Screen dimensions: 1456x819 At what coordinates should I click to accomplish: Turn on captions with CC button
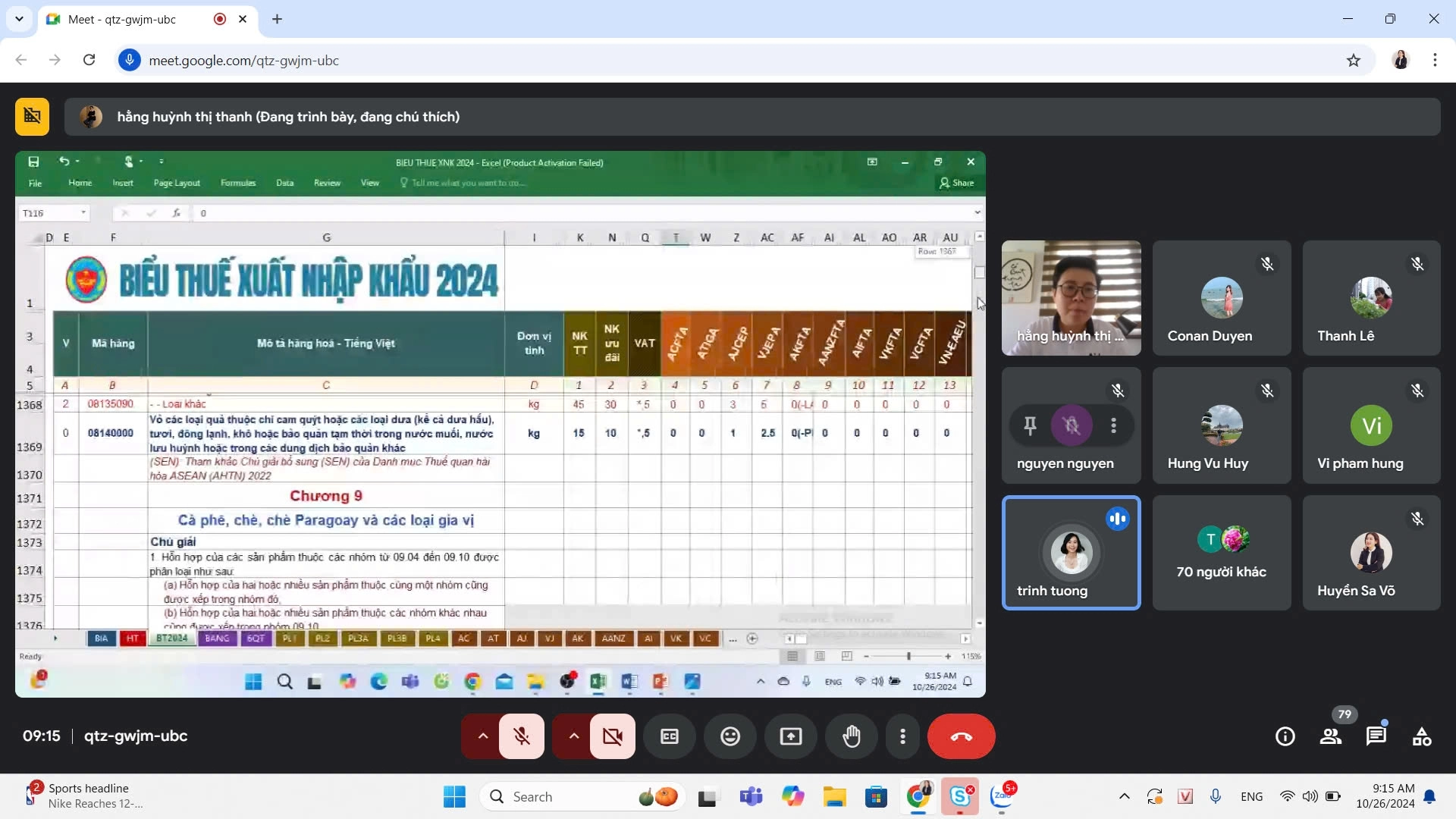tap(670, 736)
